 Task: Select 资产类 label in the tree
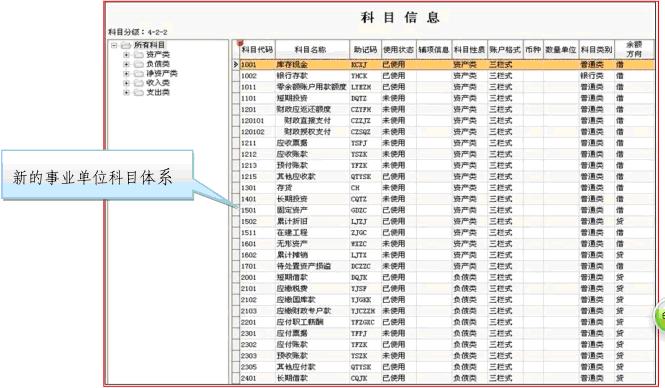coord(158,55)
